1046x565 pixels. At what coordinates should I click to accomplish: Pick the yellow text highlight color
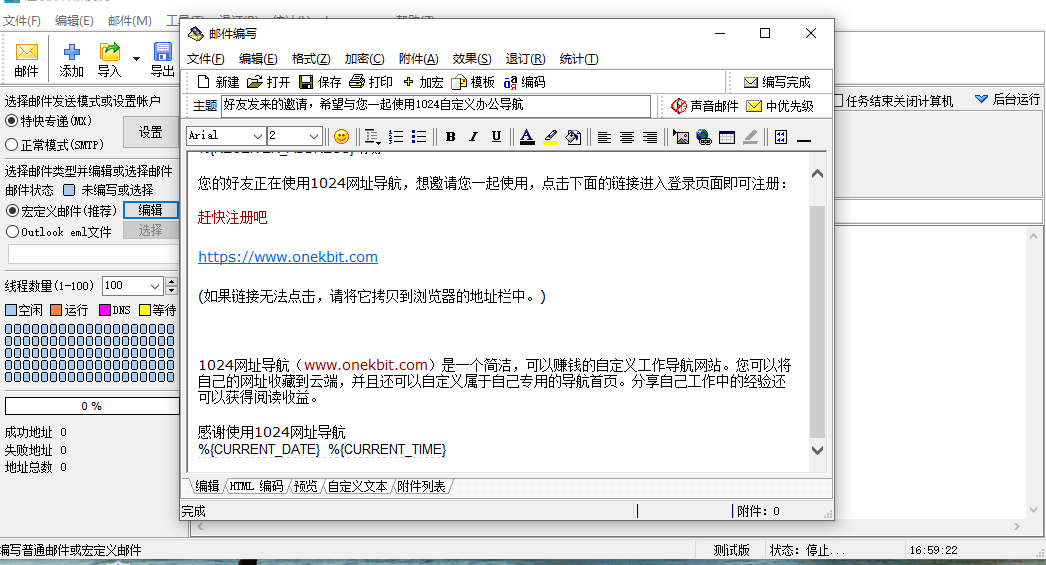tap(550, 137)
